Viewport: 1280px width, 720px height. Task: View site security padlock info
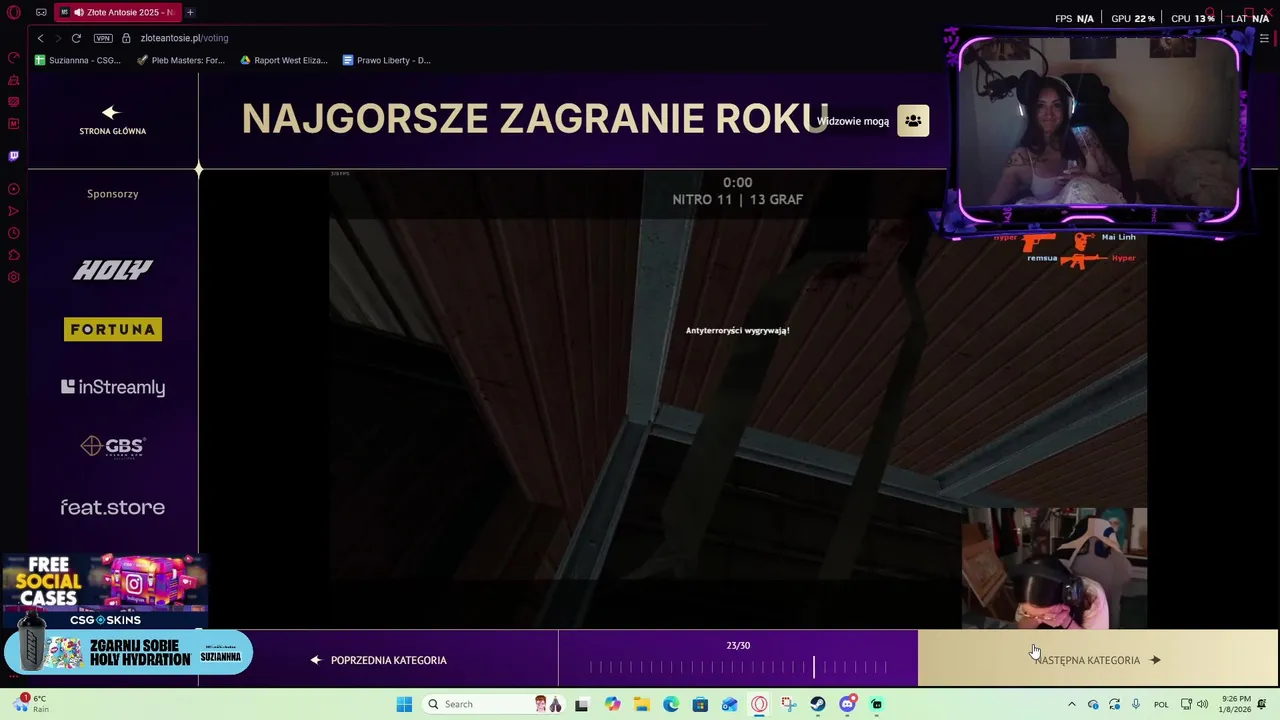(x=126, y=38)
